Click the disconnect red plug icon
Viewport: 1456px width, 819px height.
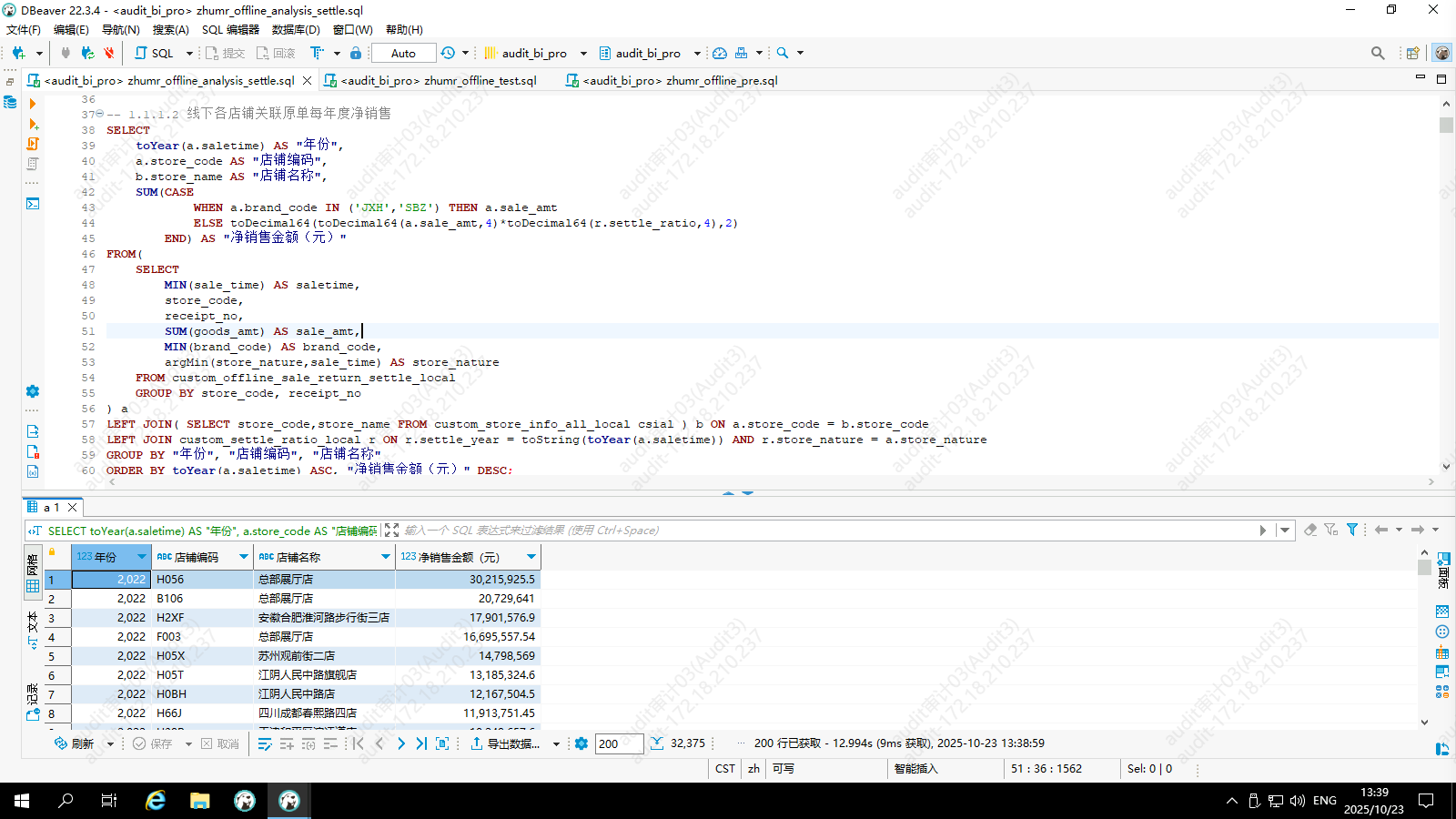click(x=109, y=53)
